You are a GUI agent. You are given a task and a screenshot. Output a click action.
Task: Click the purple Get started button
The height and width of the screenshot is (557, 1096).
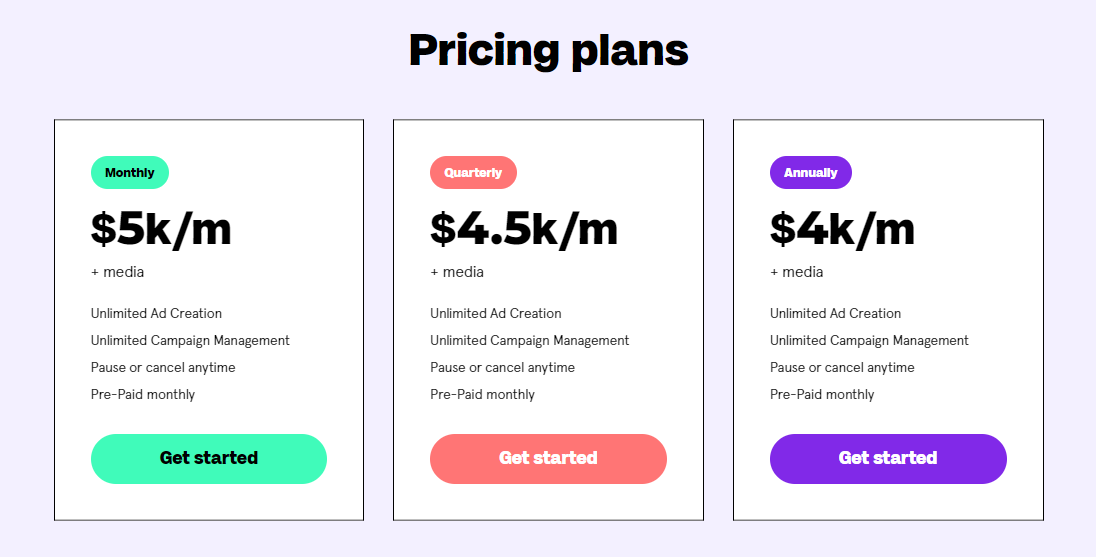[888, 458]
